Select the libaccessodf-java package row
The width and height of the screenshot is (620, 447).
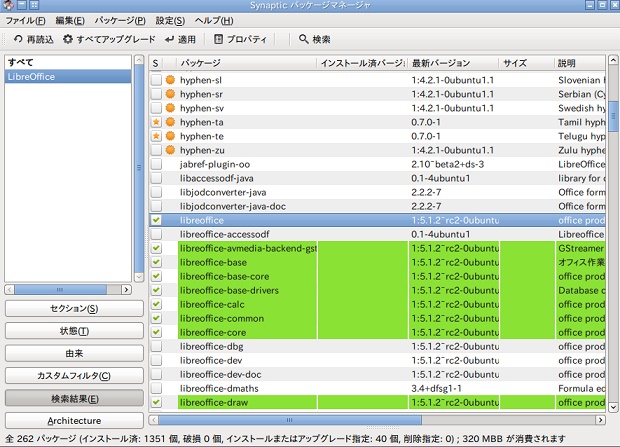(377, 178)
